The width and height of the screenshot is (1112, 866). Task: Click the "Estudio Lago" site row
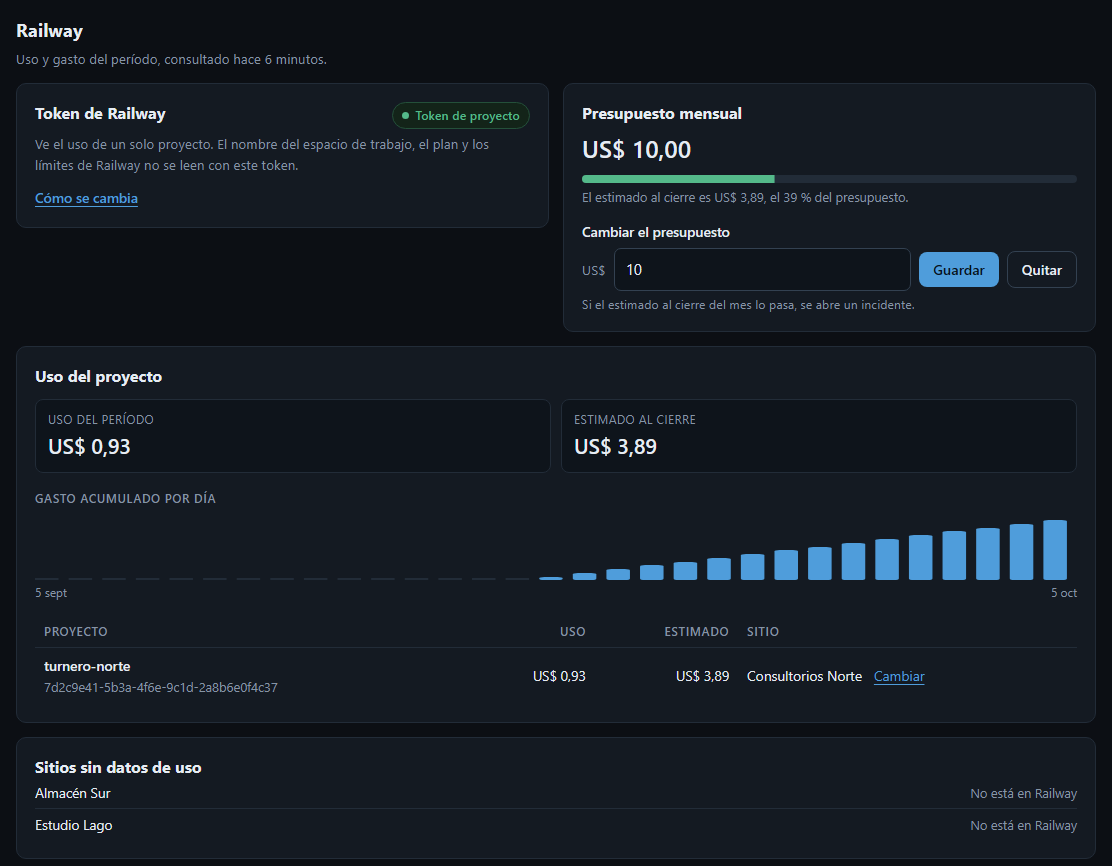pos(556,826)
